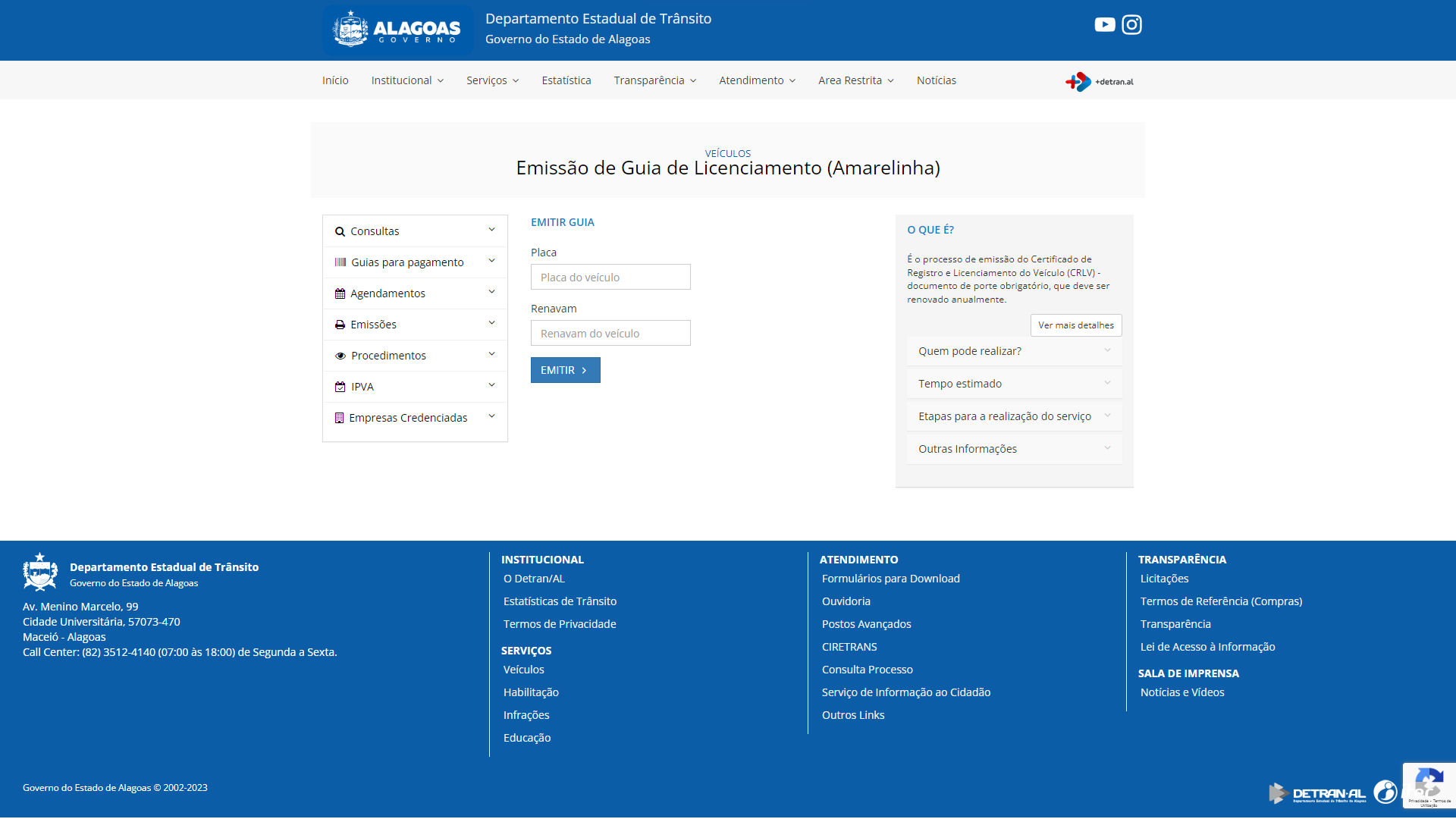The width and height of the screenshot is (1456, 819).
Task: Open Estatísticas de Trânsito footer link
Action: (x=560, y=601)
